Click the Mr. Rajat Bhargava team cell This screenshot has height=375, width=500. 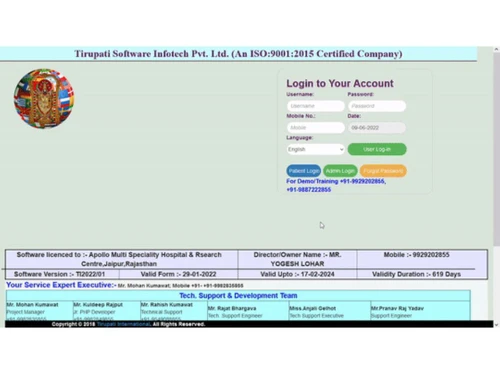point(248,311)
